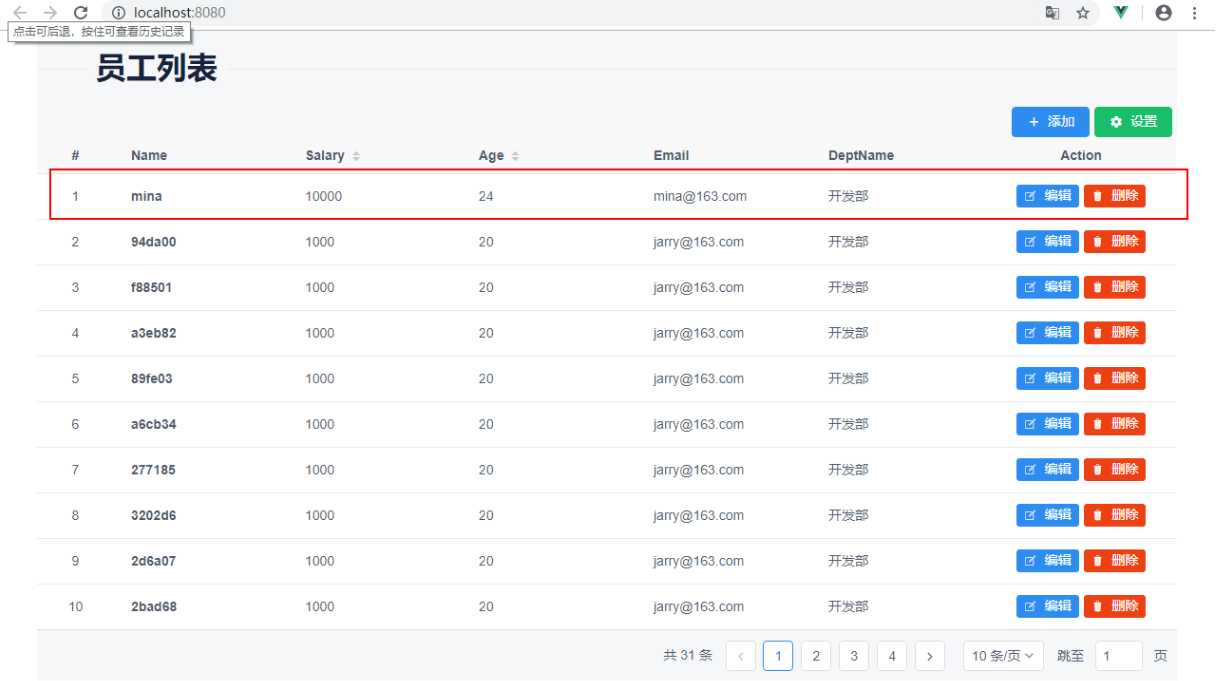Edit employee 94da00
Screen dimensions: 1226x681
1048,242
